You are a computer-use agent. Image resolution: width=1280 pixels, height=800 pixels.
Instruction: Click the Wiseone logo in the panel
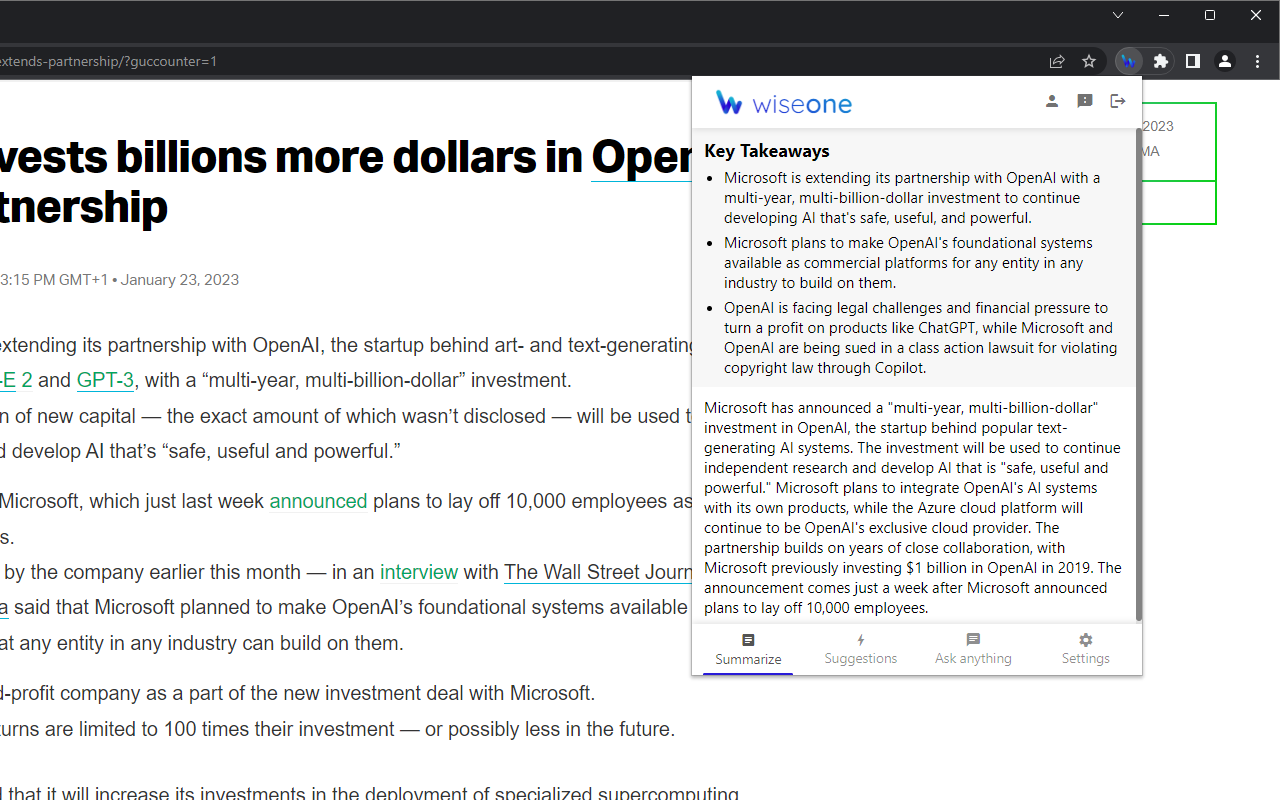pos(784,103)
